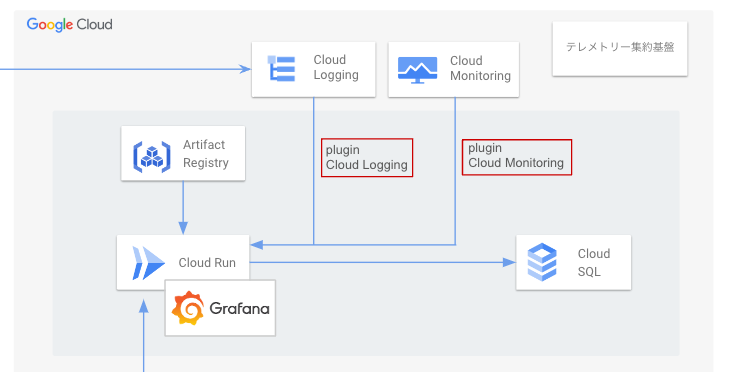Click the "plugin Cloud Logging" text
This screenshot has width=731, height=372.
click(x=367, y=158)
